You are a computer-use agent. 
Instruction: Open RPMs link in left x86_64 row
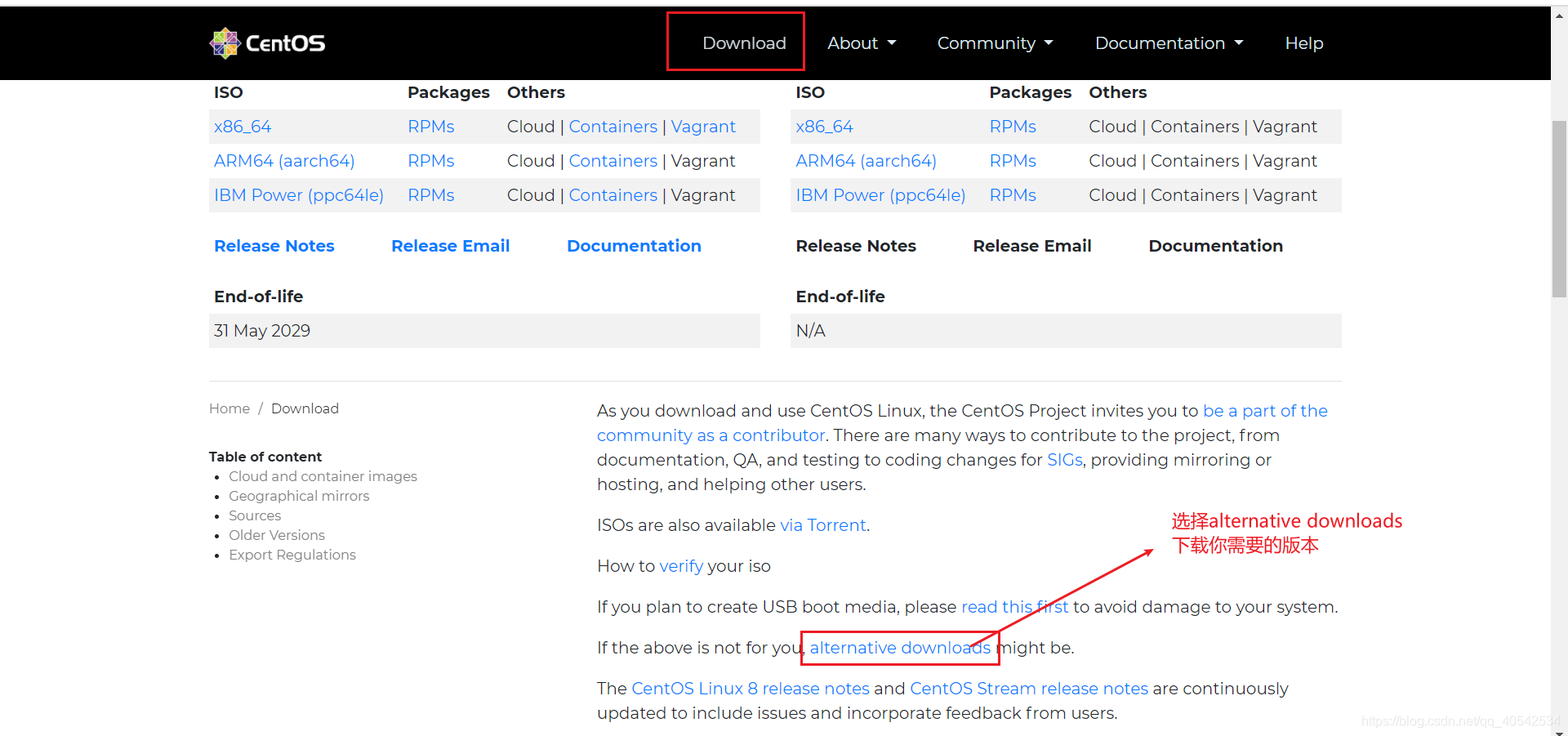(431, 127)
